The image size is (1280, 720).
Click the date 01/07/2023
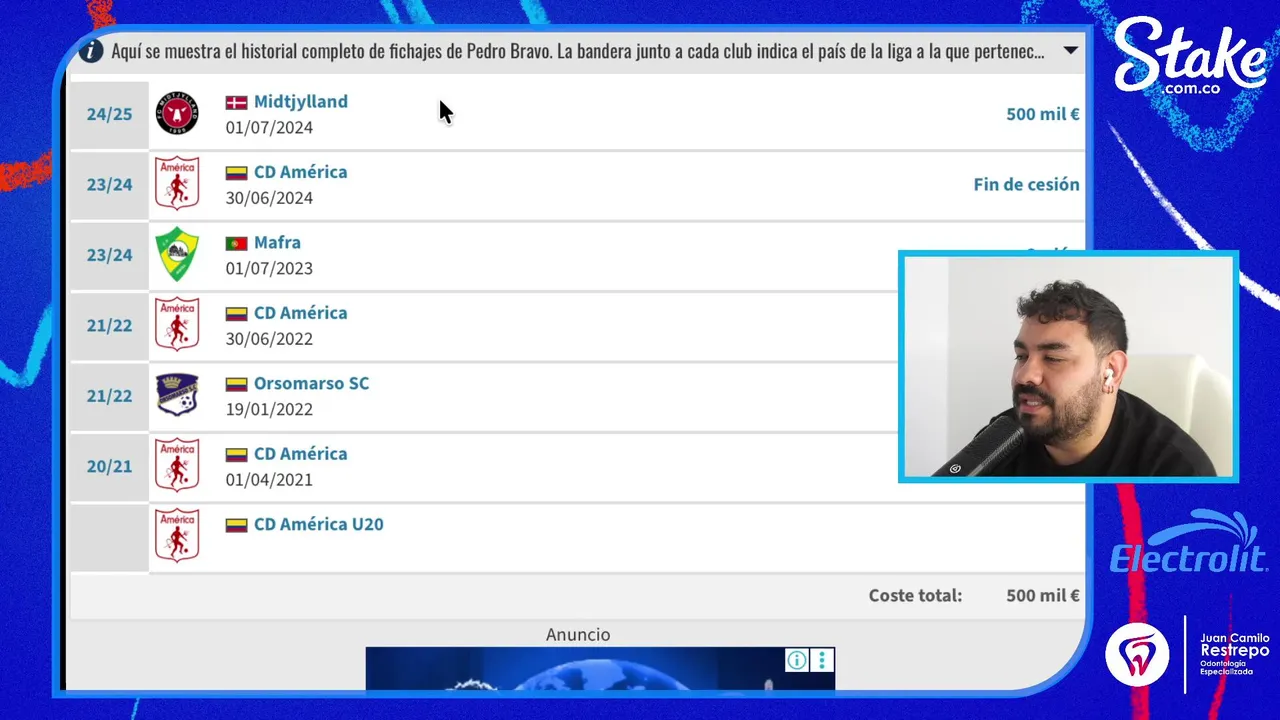269,269
